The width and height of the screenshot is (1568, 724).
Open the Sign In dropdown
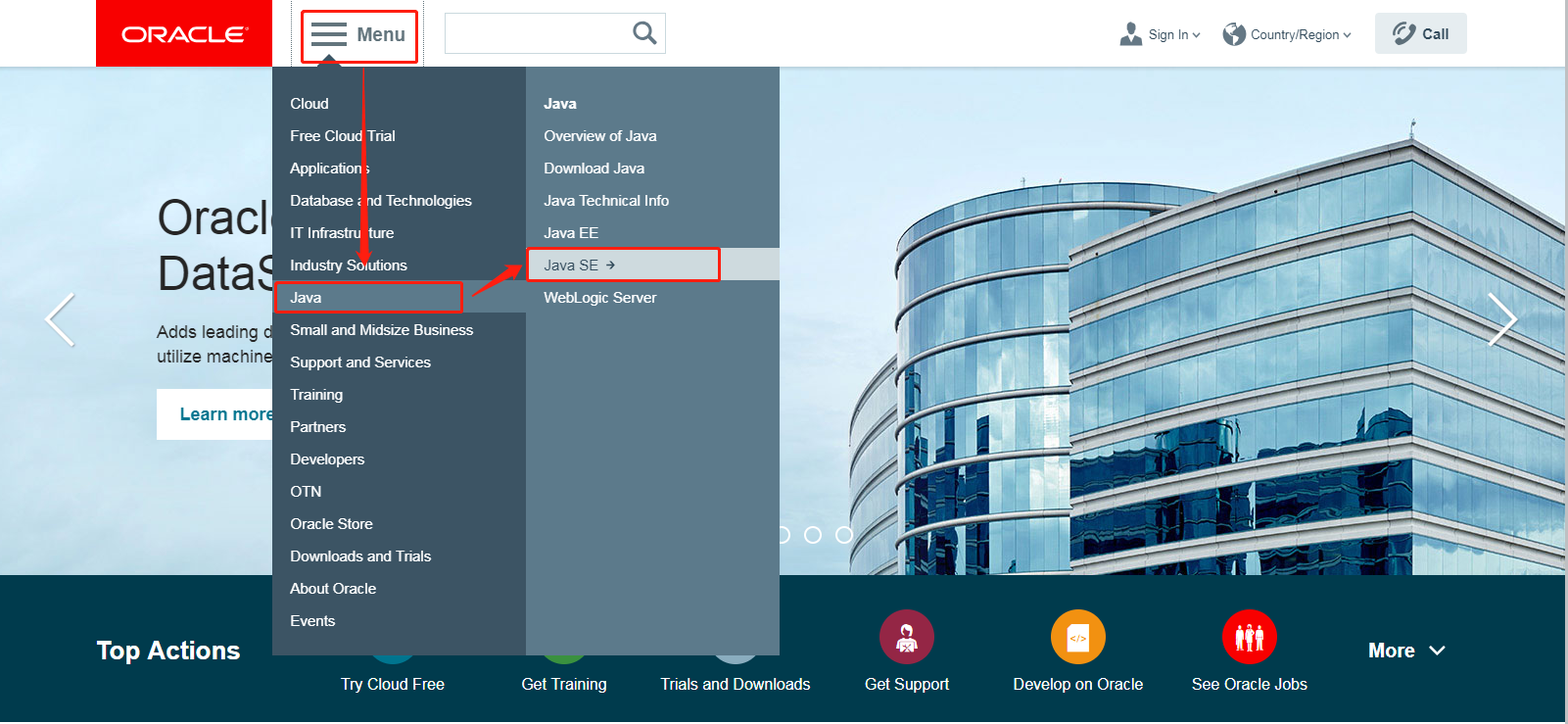[1174, 34]
